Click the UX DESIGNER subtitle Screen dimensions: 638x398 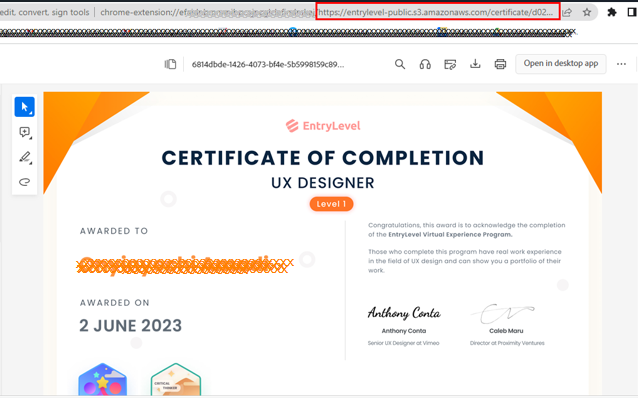click(323, 183)
